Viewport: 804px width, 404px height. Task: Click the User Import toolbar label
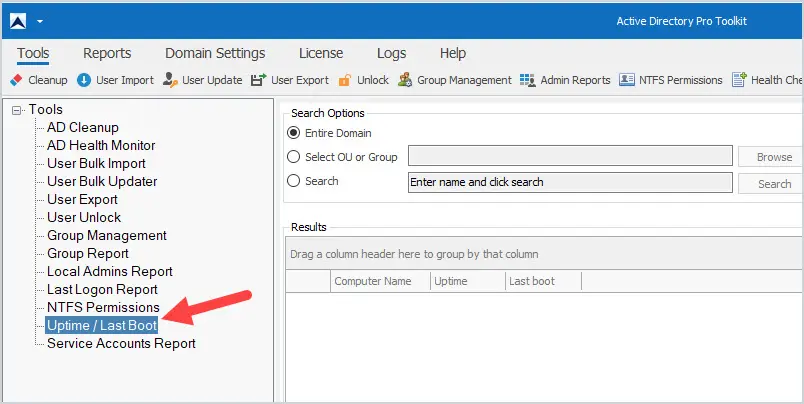coord(125,80)
